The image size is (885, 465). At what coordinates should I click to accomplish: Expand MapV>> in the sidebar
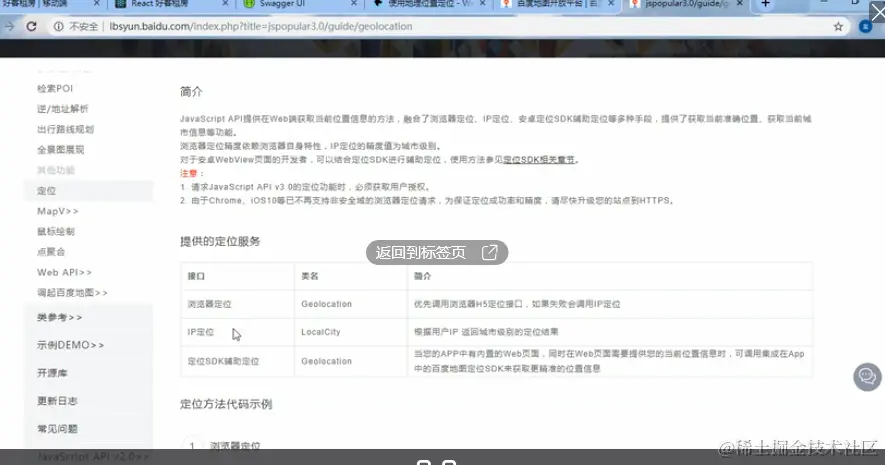click(58, 211)
